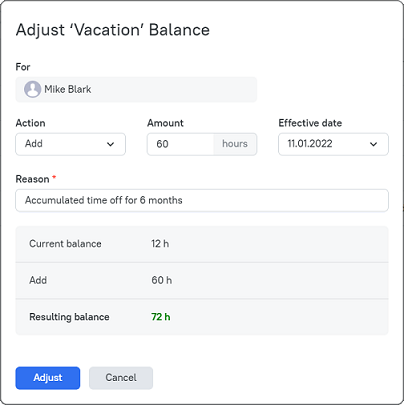This screenshot has width=404, height=405.
Task: Dismiss the dialog via Cancel
Action: pyautogui.click(x=121, y=378)
